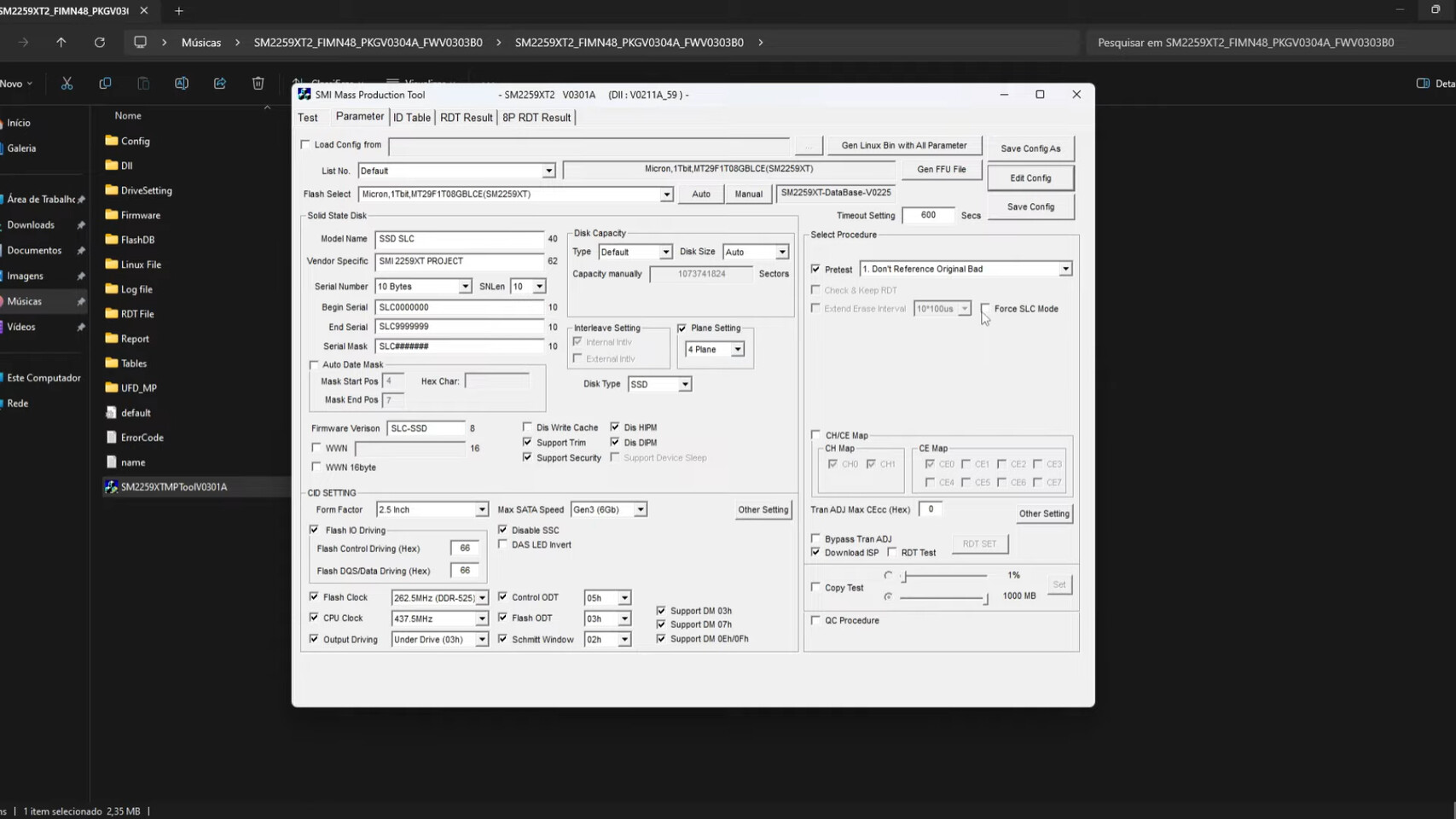The width and height of the screenshot is (1456, 819).
Task: Click the Save Config button
Action: [x=1030, y=206]
